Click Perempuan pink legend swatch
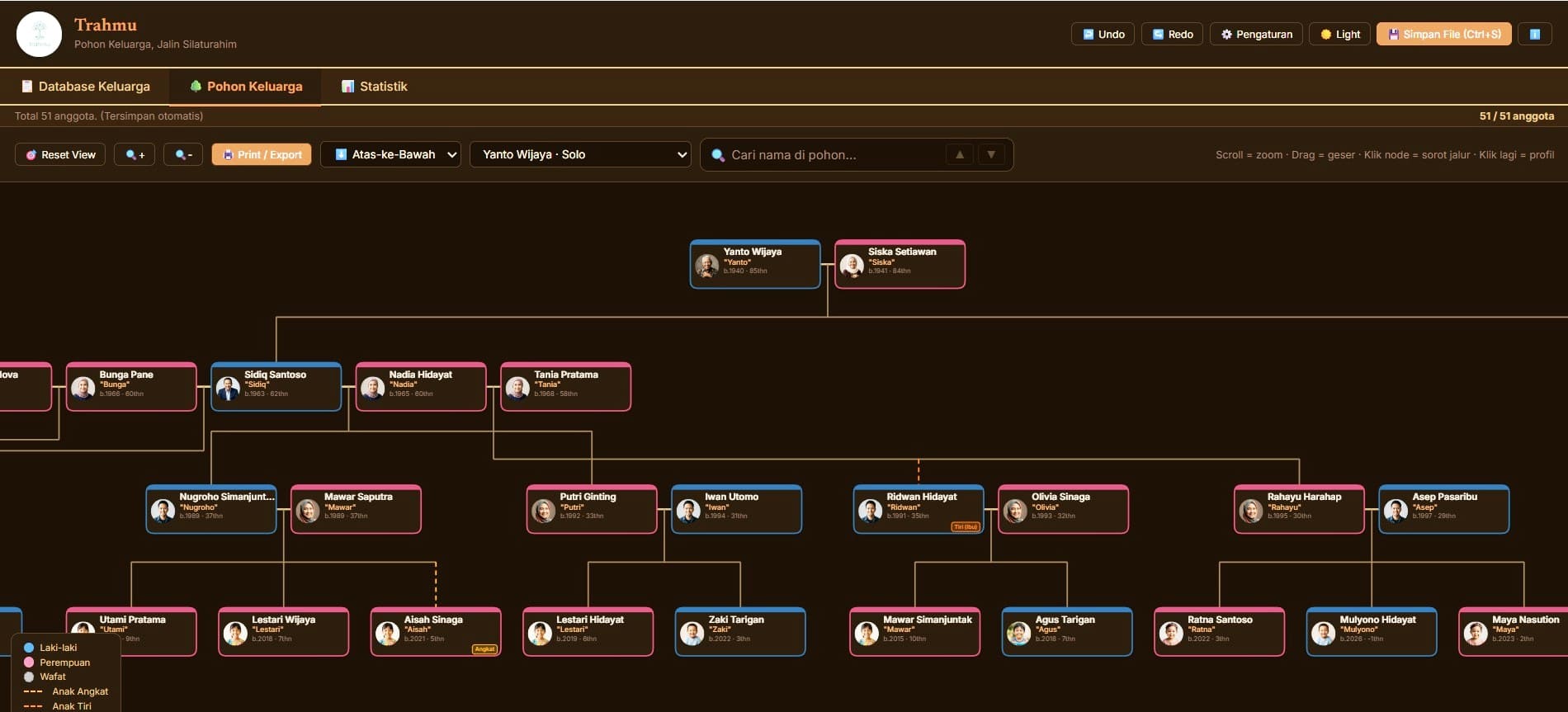The height and width of the screenshot is (712, 1568). point(29,662)
